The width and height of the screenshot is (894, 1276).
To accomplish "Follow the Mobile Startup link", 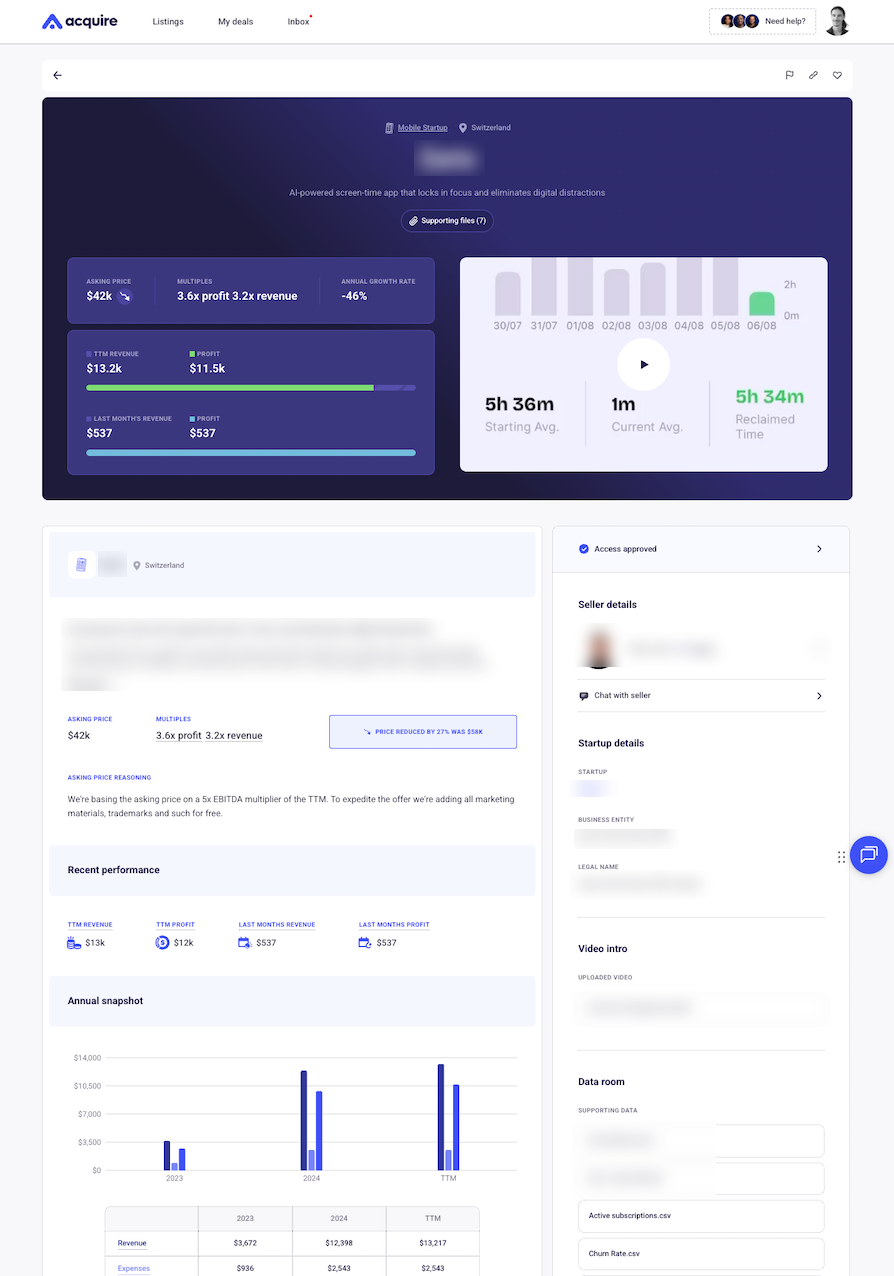I will (x=423, y=128).
